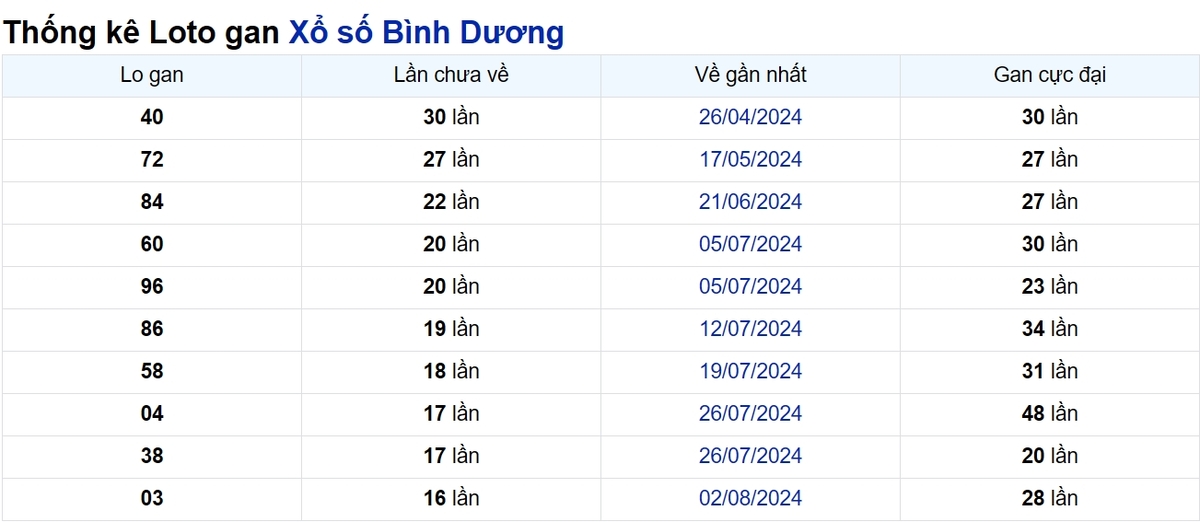1200x522 pixels.
Task: Open the 26/07/2024 date in row 38
Action: [751, 456]
